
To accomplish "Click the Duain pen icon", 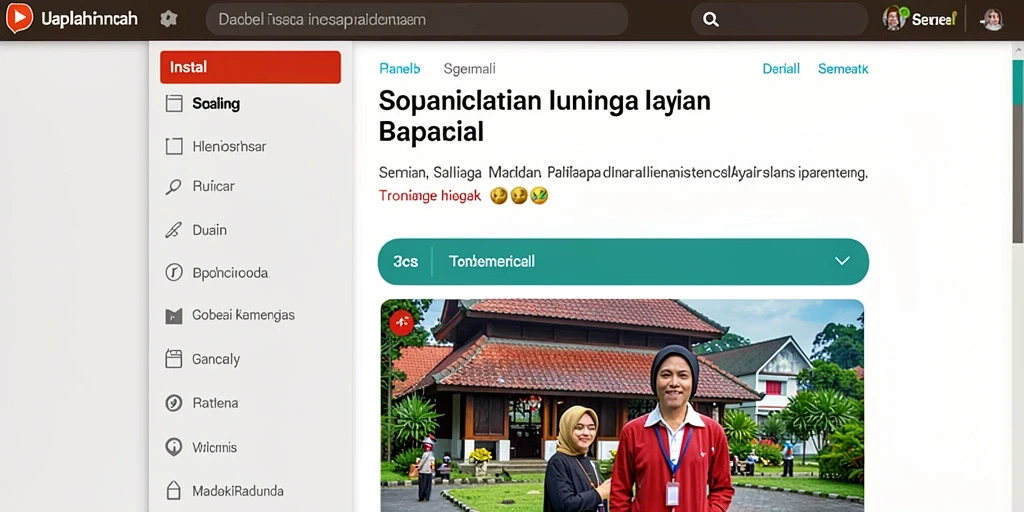I will 173,230.
